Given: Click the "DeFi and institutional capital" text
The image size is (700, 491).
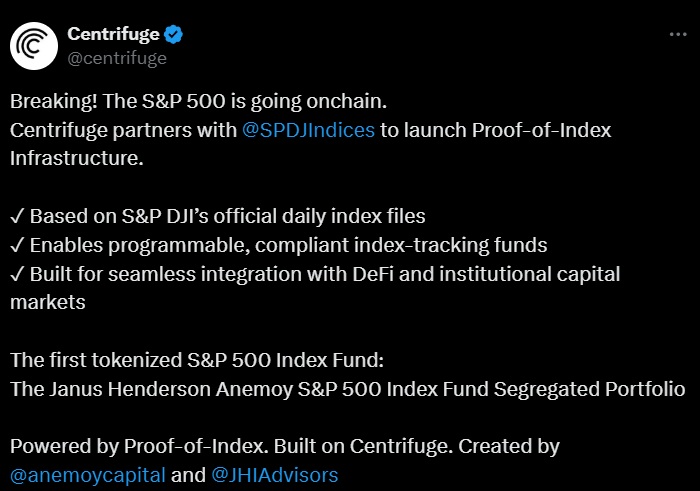Looking at the screenshot, I should (x=486, y=274).
